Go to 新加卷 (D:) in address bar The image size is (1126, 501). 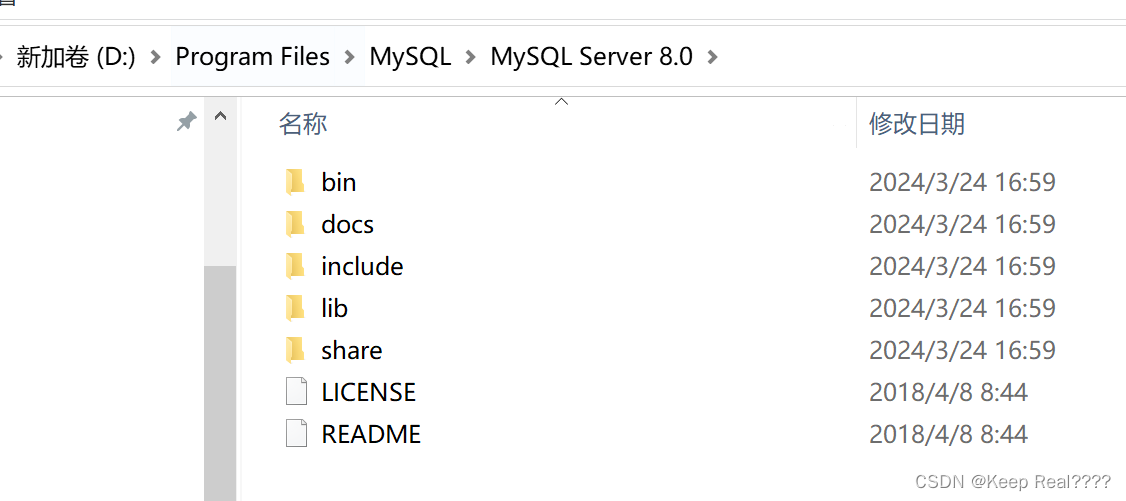pos(76,57)
